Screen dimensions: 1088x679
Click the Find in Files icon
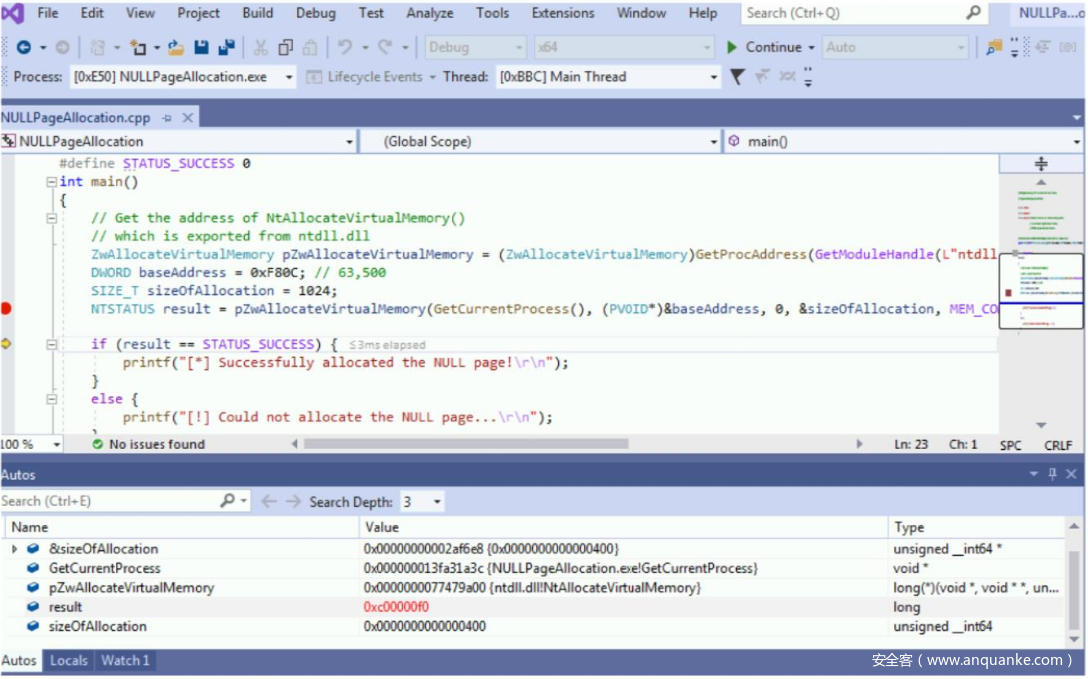[x=994, y=47]
